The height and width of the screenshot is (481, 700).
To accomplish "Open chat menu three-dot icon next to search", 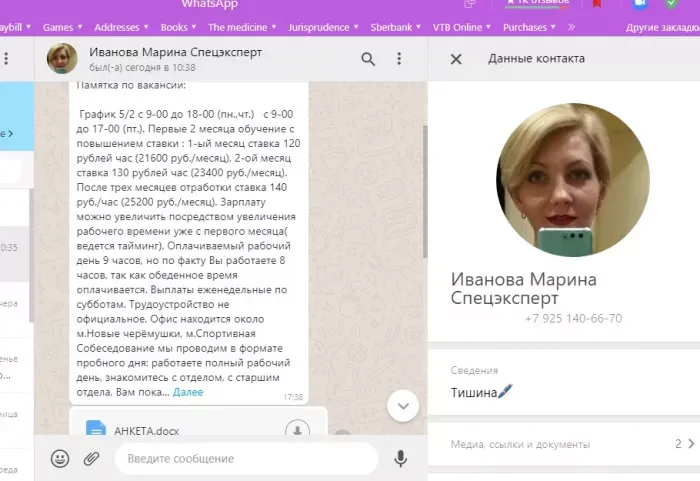I will 399,59.
